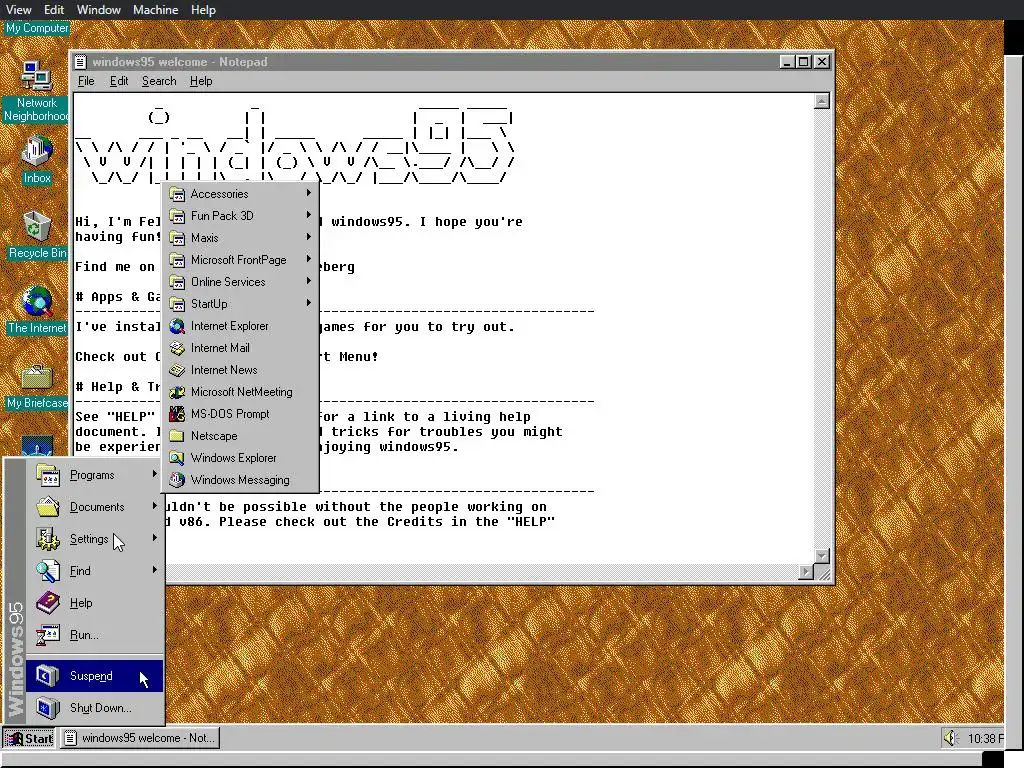Image resolution: width=1024 pixels, height=768 pixels.
Task: Click the Notepad horizontal scroll right arrow
Action: pos(806,572)
